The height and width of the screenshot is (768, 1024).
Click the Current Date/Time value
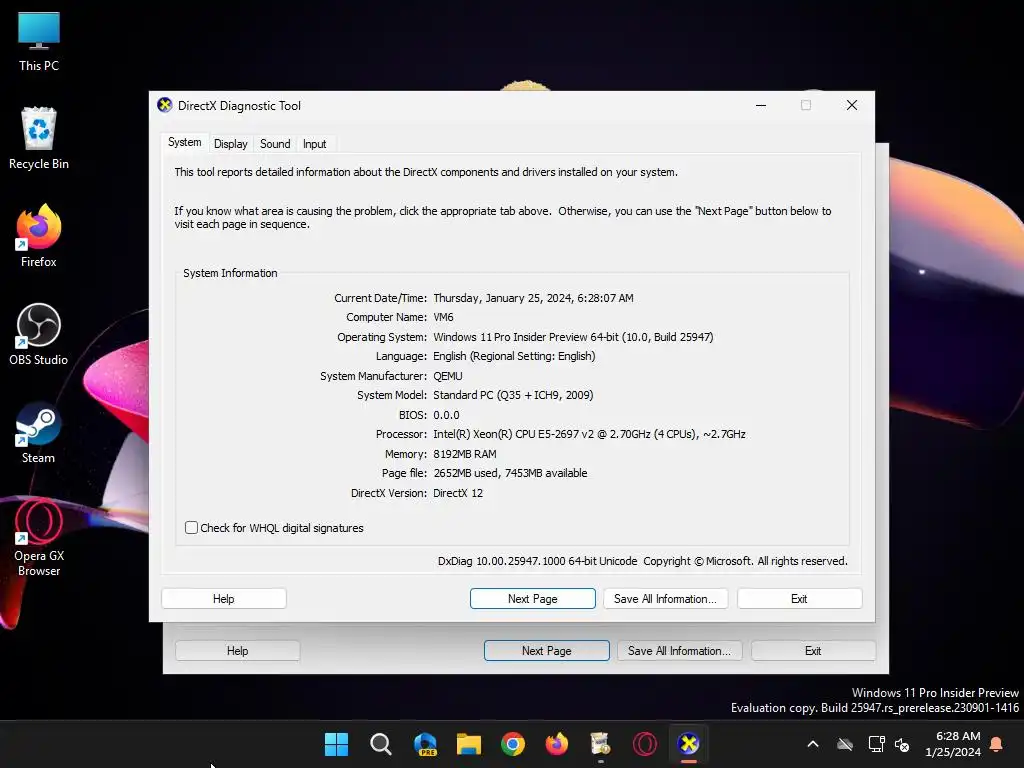pos(534,298)
